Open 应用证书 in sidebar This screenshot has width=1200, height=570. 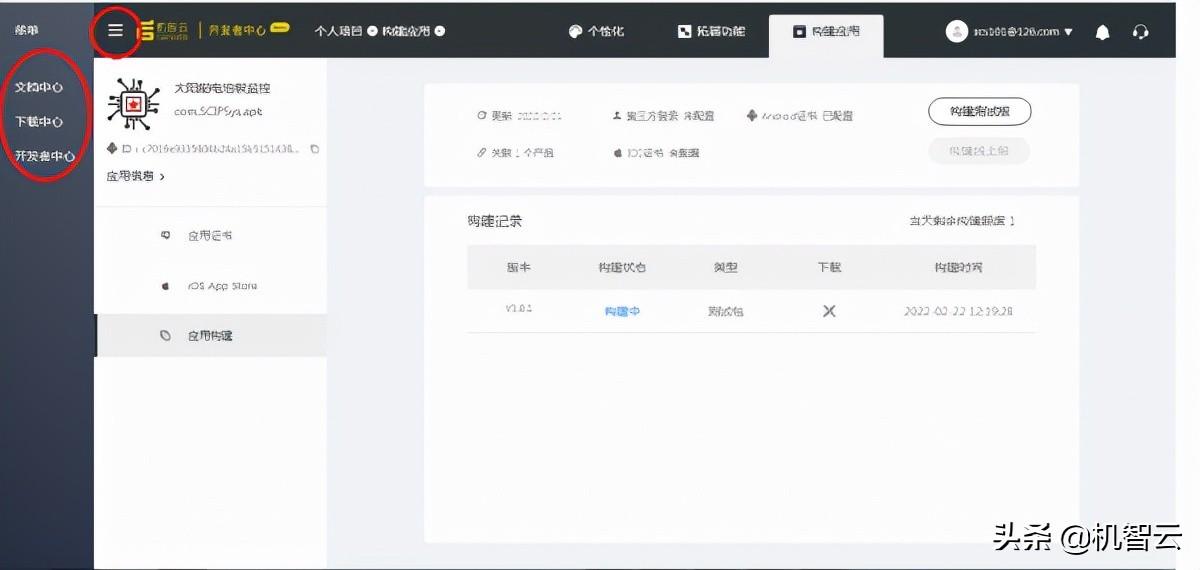click(x=210, y=236)
